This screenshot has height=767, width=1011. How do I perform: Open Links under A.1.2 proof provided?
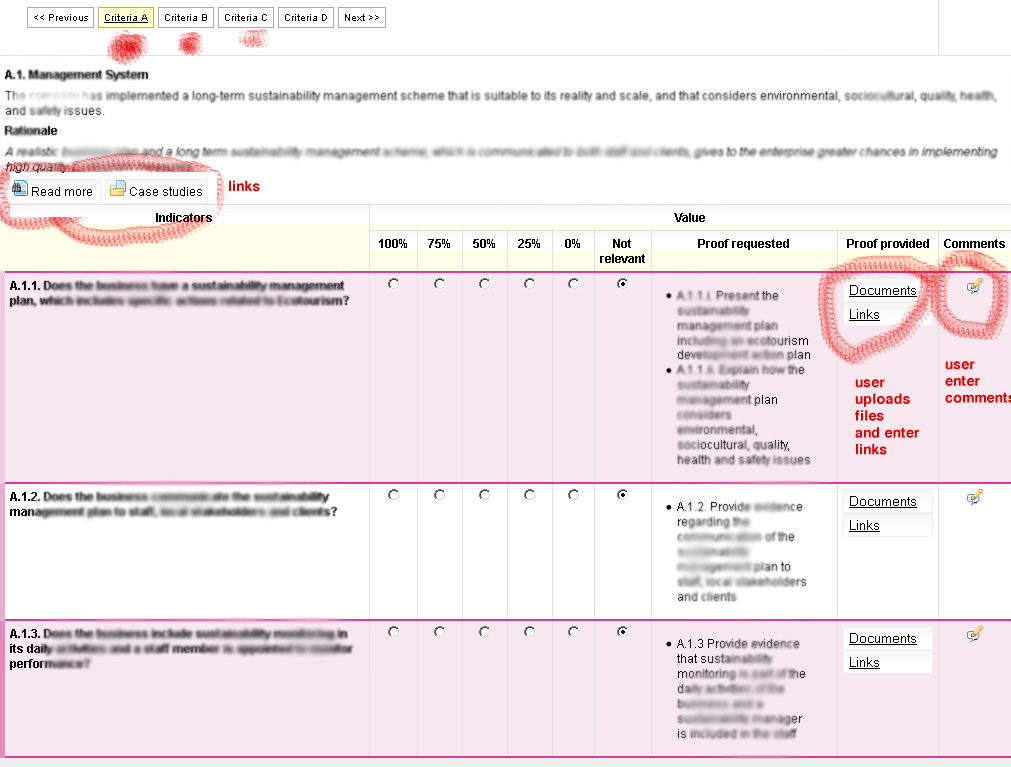(864, 526)
